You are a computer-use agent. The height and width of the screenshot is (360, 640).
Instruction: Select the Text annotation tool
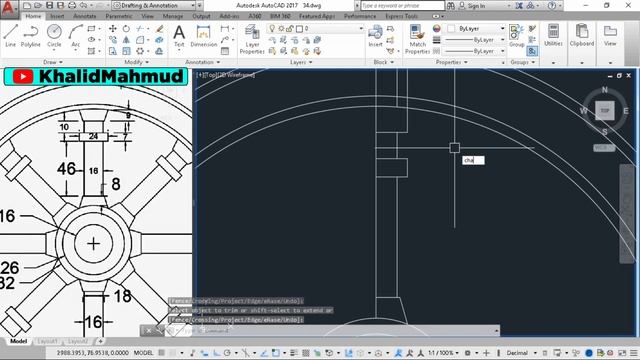pos(179,36)
